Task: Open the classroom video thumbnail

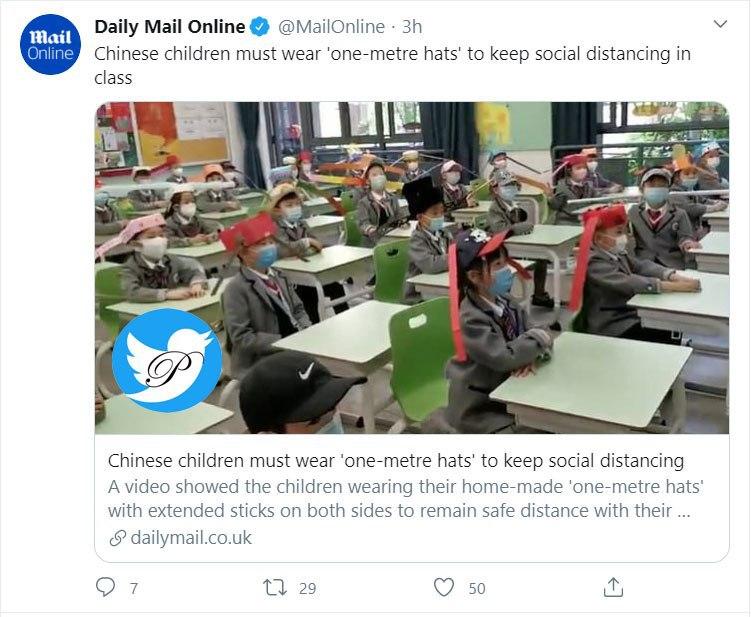Action: (x=412, y=268)
